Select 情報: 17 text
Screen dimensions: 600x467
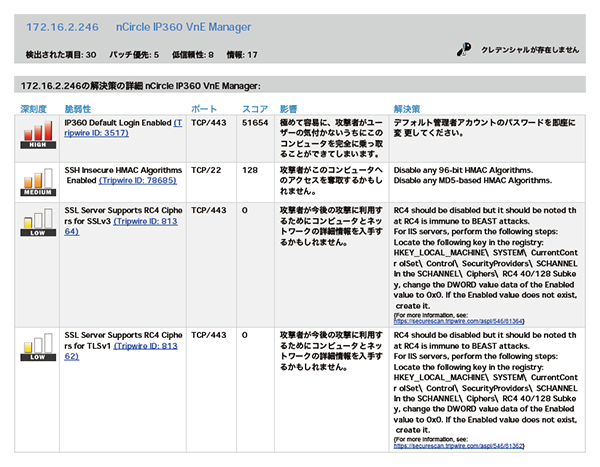coord(242,55)
